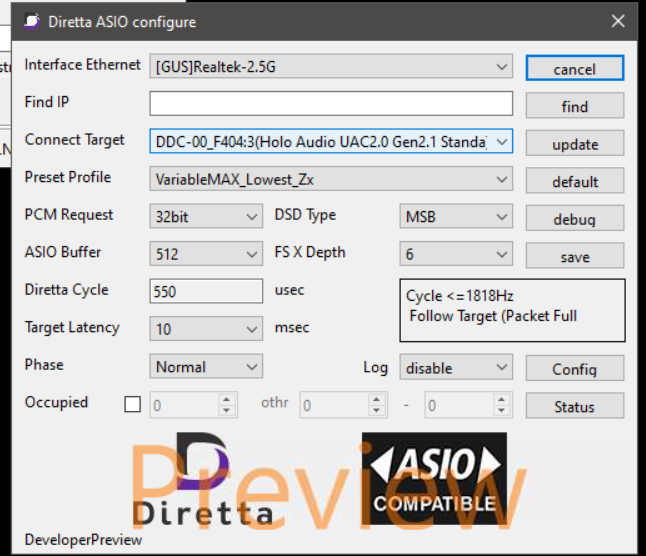
Task: Click the ASIO Compatible logo
Action: pos(434,479)
